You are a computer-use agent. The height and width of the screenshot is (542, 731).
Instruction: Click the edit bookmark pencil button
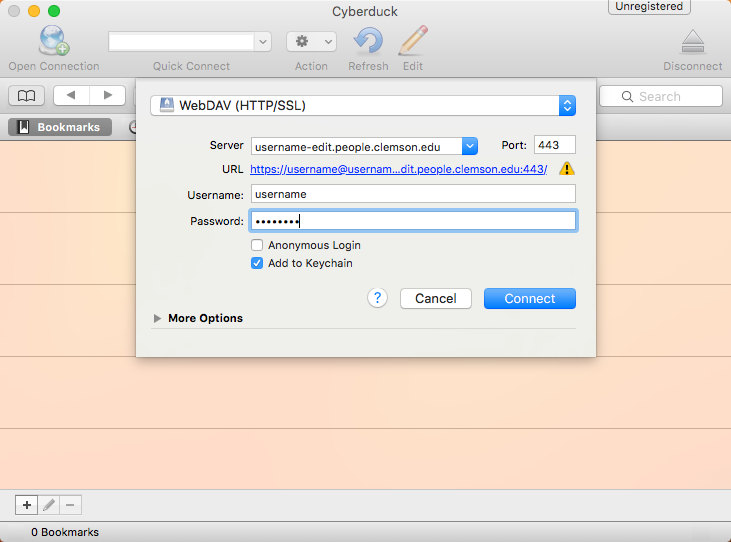click(48, 505)
